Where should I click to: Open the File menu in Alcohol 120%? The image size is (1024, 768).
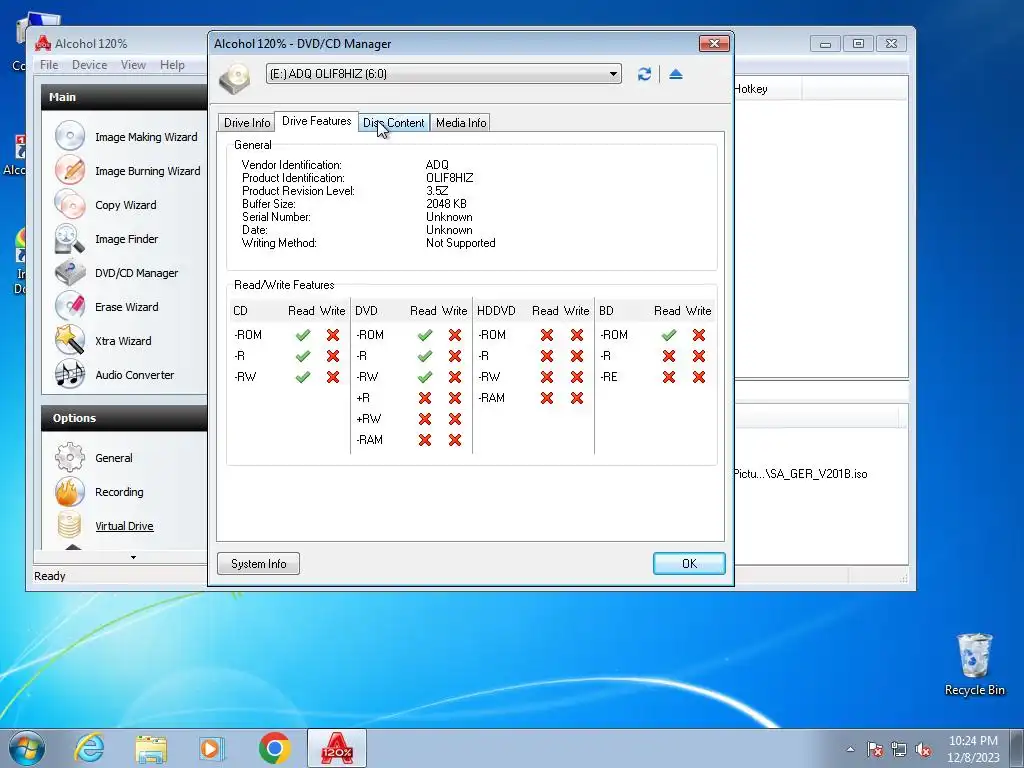click(x=49, y=65)
